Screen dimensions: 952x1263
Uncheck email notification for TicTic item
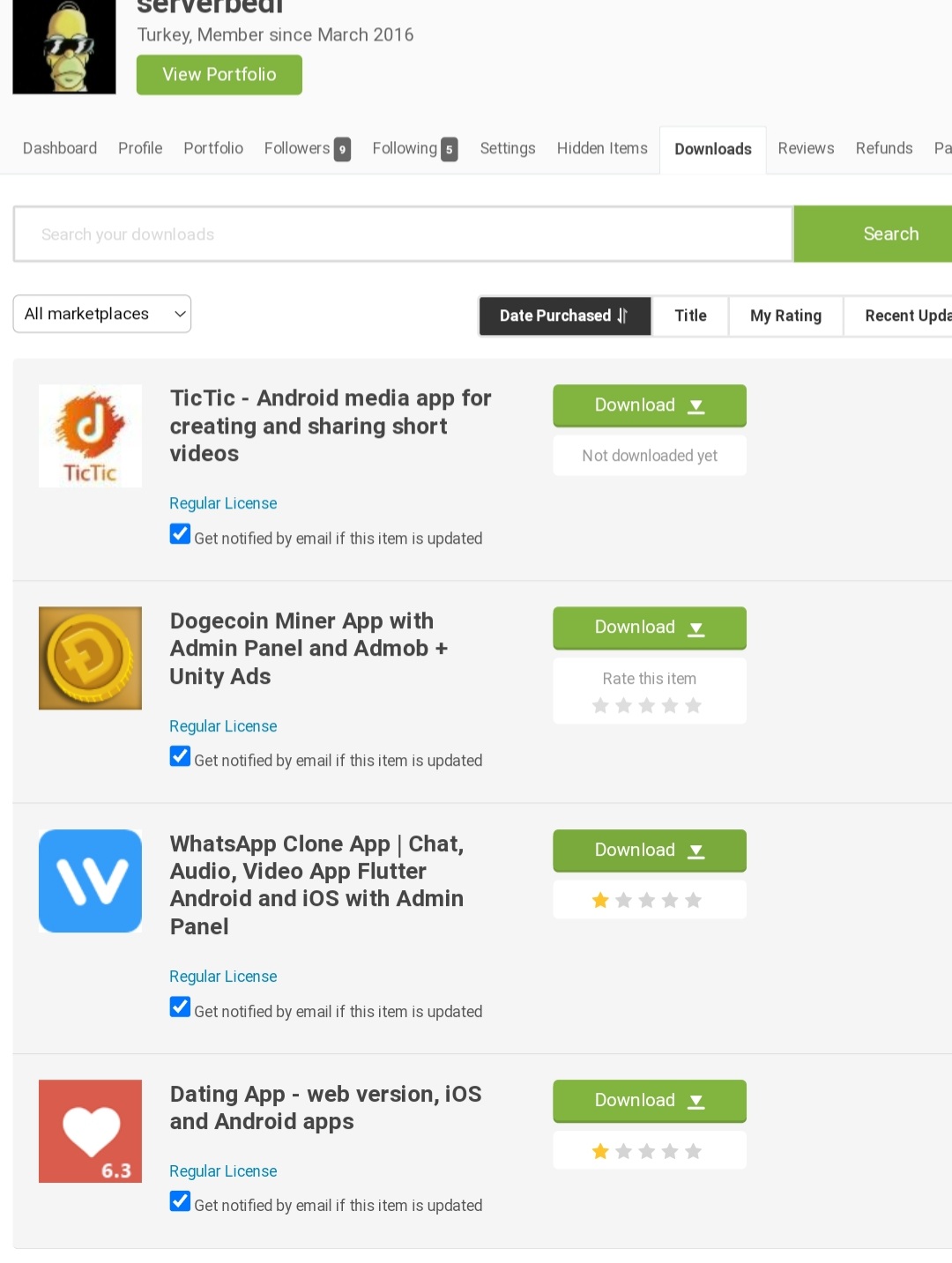(x=180, y=534)
